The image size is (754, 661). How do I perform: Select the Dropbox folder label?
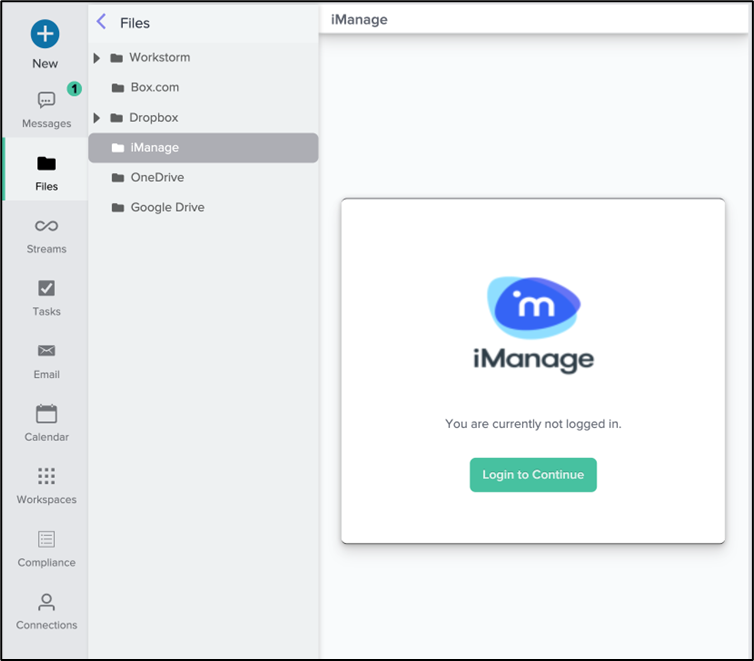(x=154, y=118)
